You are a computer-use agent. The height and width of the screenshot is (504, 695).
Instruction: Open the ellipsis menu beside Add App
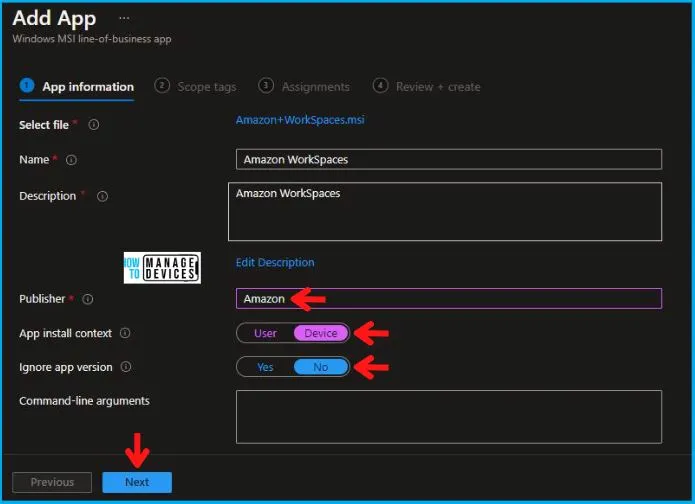pos(124,19)
